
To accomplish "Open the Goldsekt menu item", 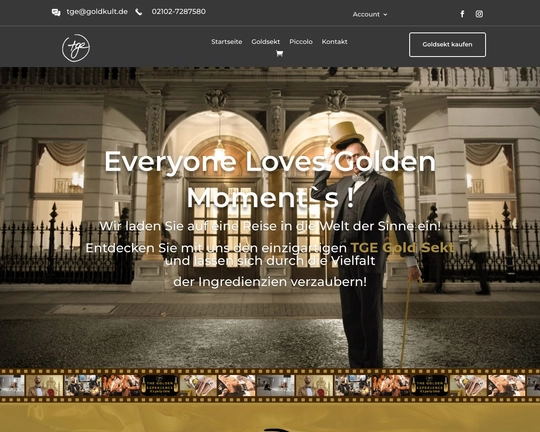I will (x=266, y=42).
